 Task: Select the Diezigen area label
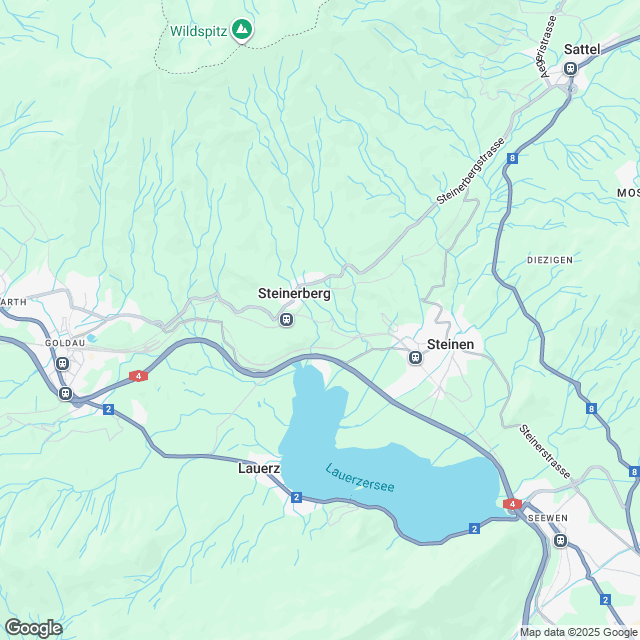[x=550, y=260]
